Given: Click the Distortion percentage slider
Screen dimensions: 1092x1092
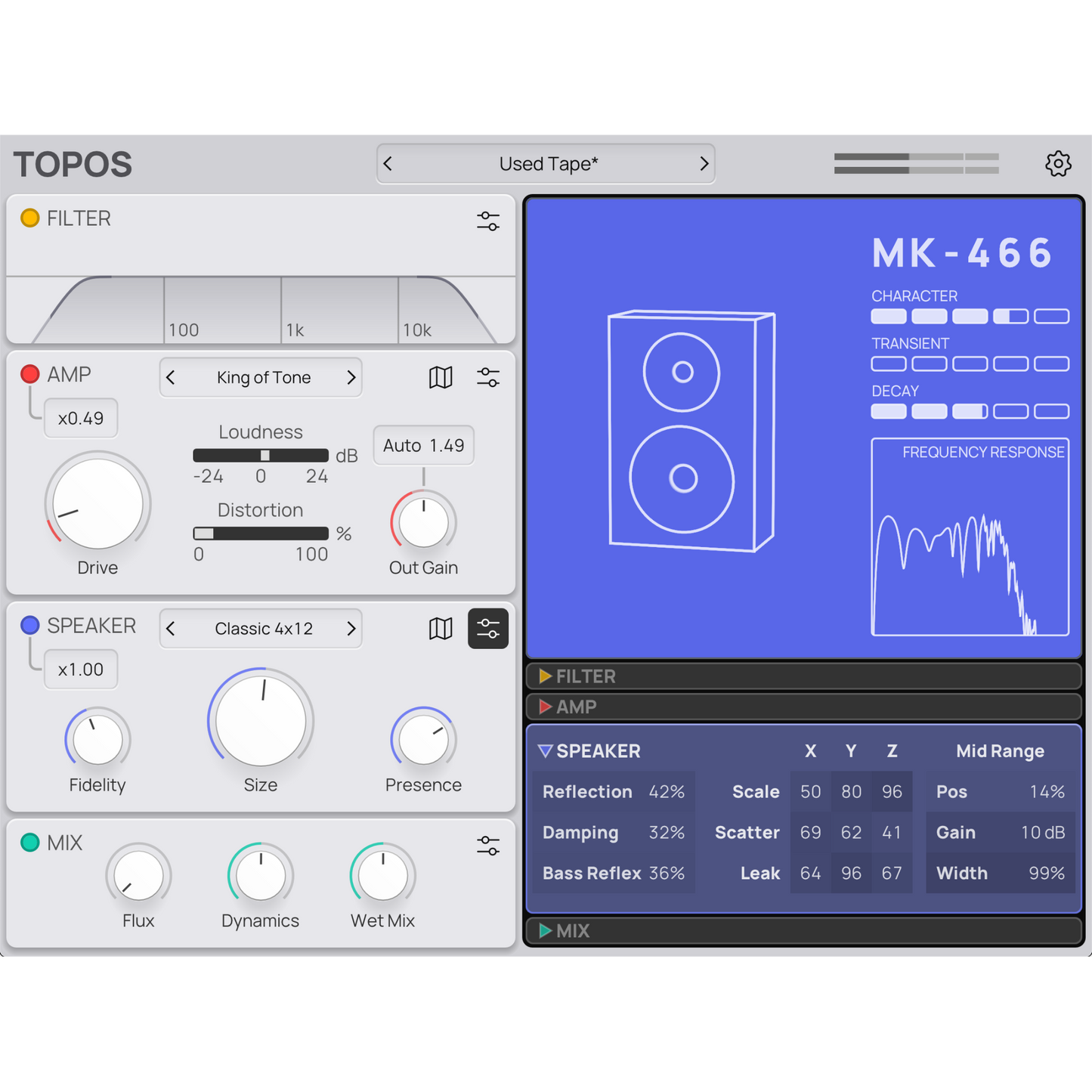Looking at the screenshot, I should [x=261, y=534].
